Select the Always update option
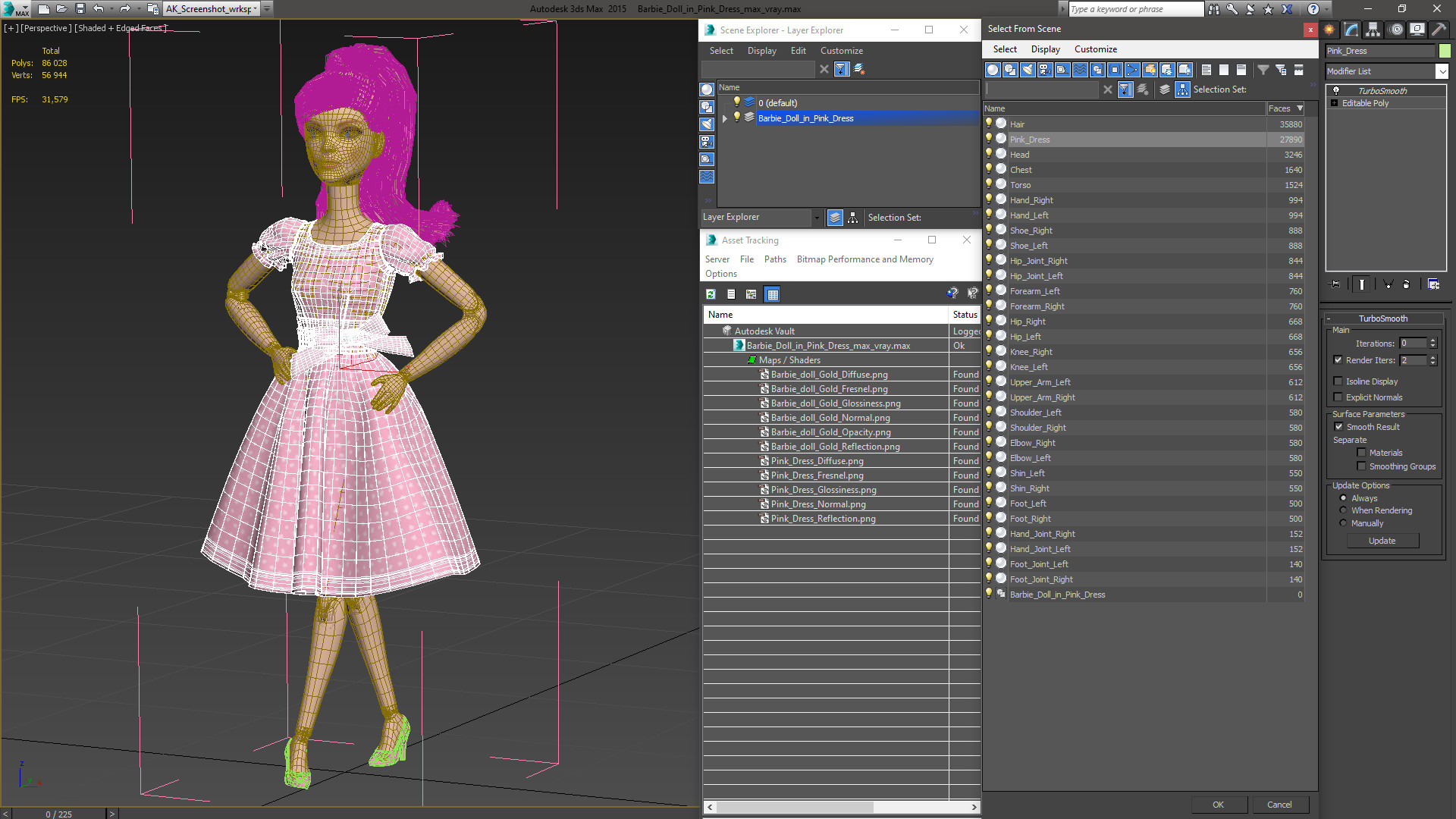Screen dimensions: 1456x819 1343,498
